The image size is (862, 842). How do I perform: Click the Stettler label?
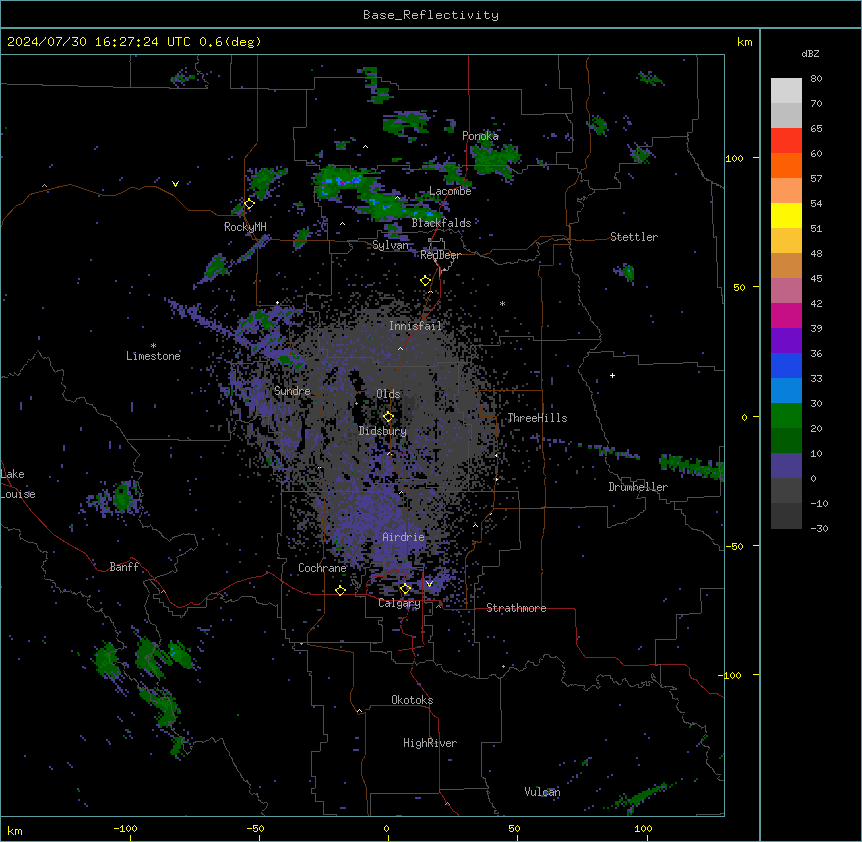[x=634, y=237]
